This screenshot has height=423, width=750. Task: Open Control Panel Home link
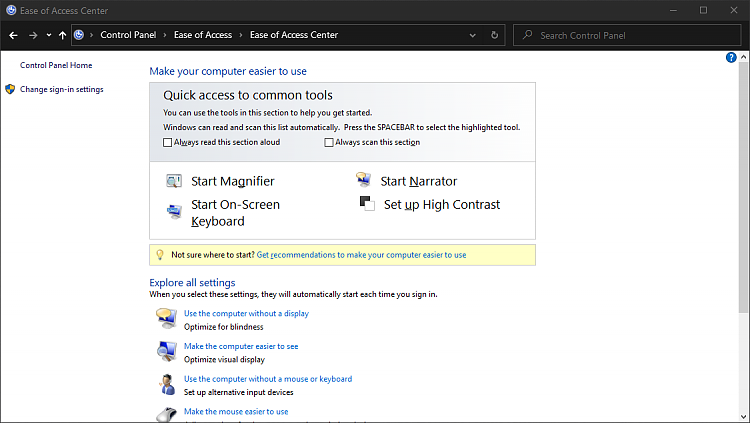click(56, 65)
